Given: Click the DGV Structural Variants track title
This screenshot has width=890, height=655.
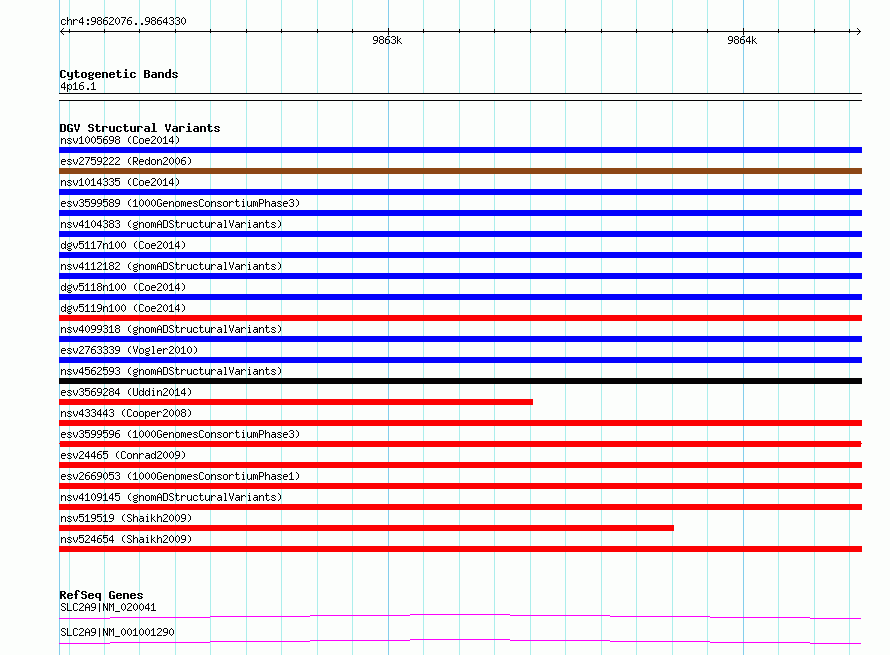Looking at the screenshot, I should click(x=140, y=128).
